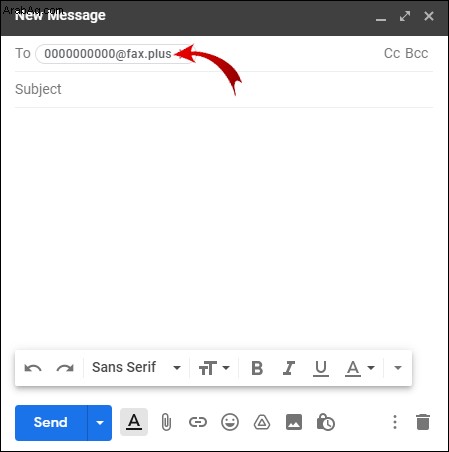Open the Sans Serif font dropdown
The width and height of the screenshot is (449, 452).
[x=137, y=368]
